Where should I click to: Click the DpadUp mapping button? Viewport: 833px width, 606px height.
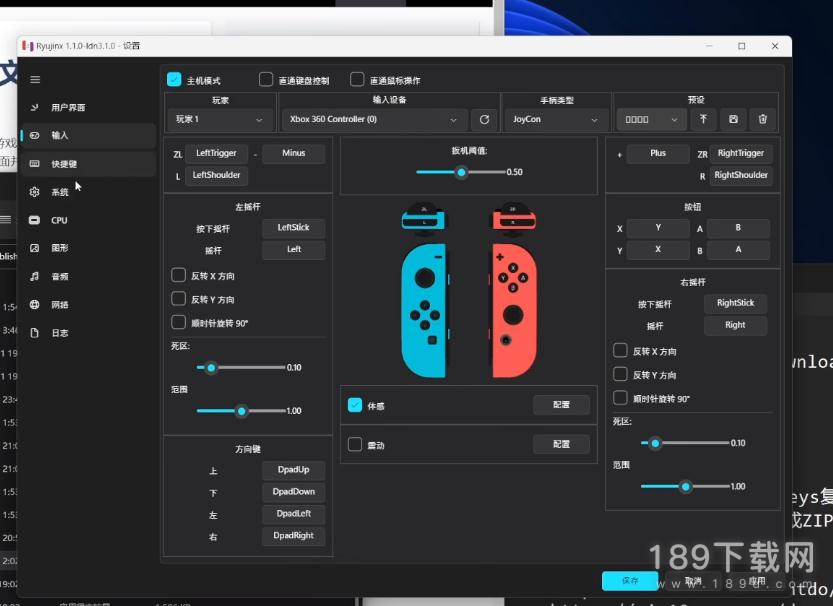tap(293, 470)
